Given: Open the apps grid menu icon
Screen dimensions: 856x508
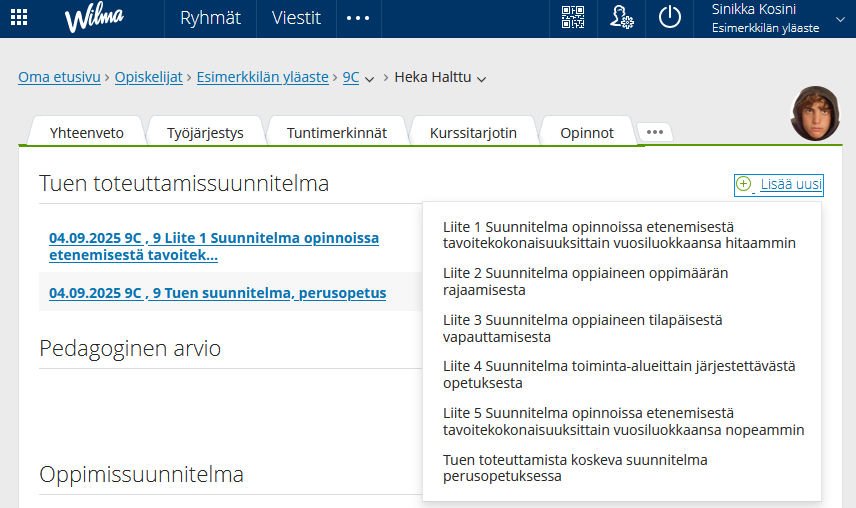Looking at the screenshot, I should (x=19, y=18).
